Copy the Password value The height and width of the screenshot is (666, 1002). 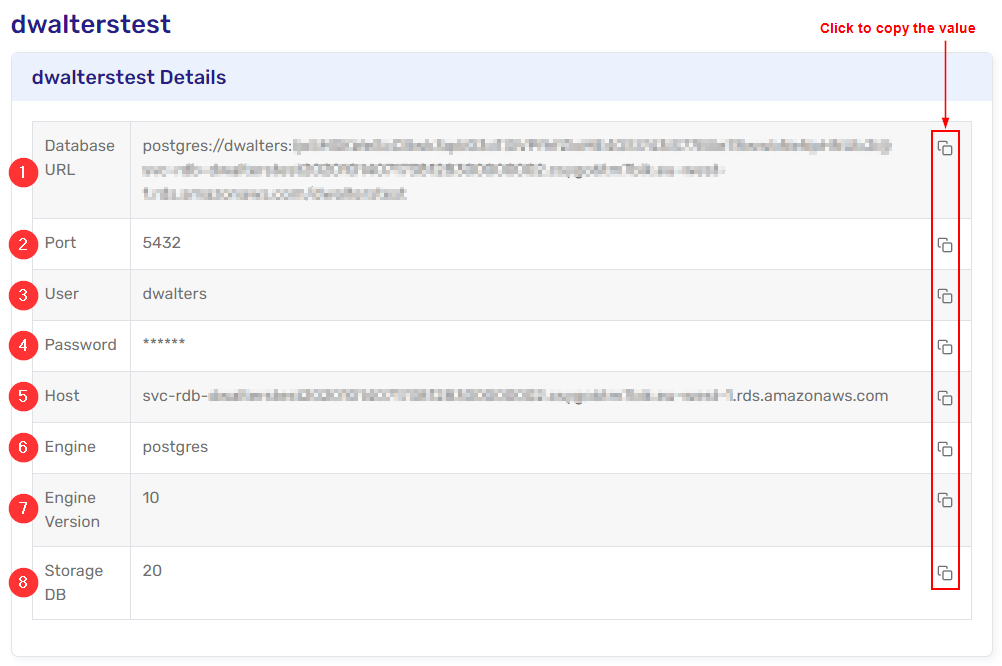(x=945, y=347)
